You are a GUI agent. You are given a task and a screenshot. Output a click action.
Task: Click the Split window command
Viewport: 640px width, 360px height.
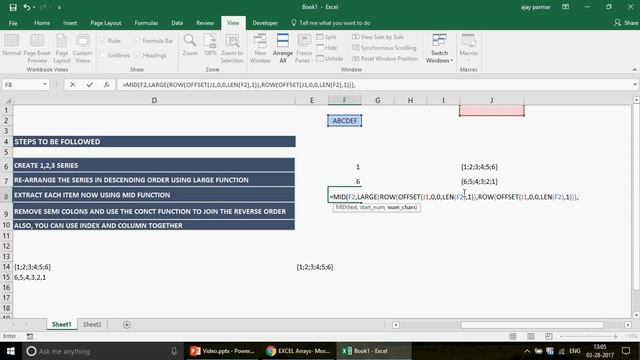[x=327, y=37]
